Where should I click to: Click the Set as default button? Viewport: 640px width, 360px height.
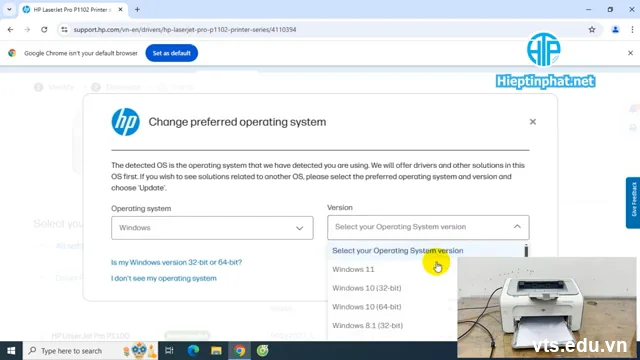(171, 53)
